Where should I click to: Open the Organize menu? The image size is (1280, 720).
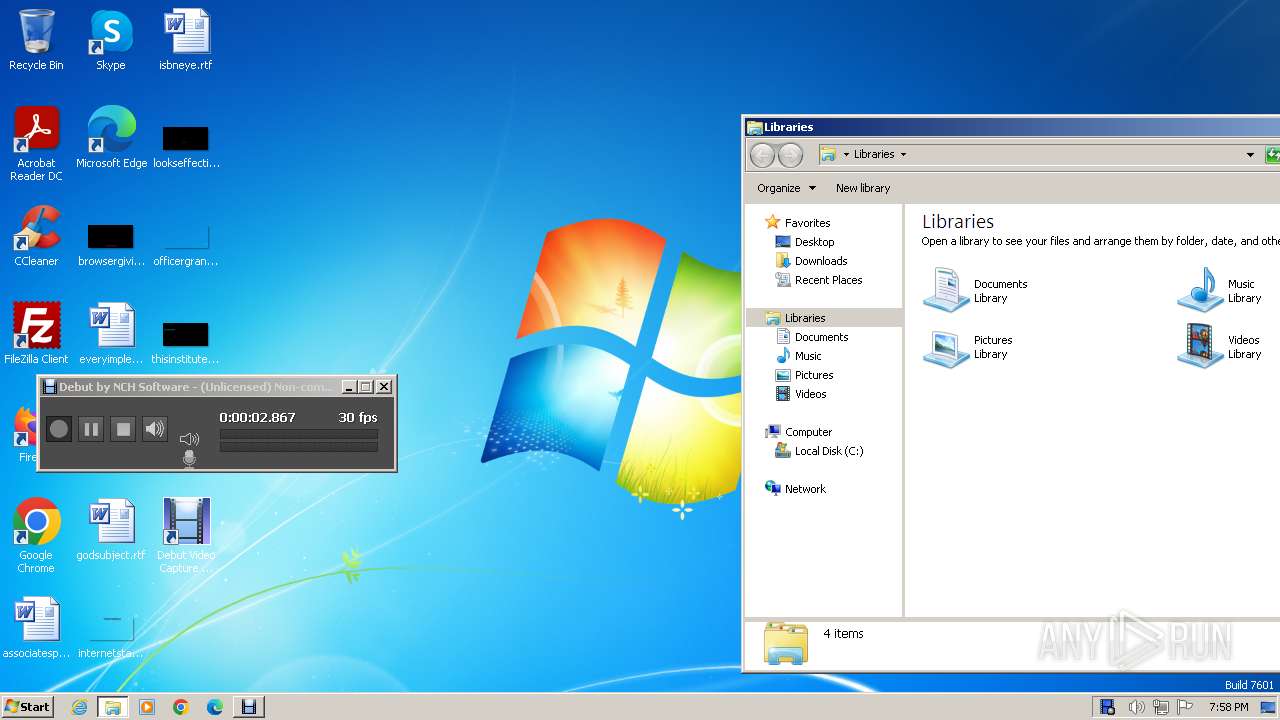pos(786,188)
